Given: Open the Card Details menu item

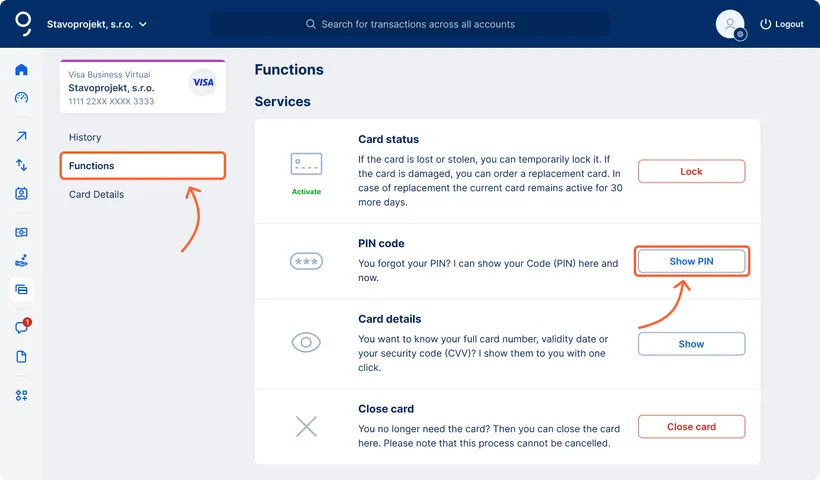Looking at the screenshot, I should tap(96, 194).
